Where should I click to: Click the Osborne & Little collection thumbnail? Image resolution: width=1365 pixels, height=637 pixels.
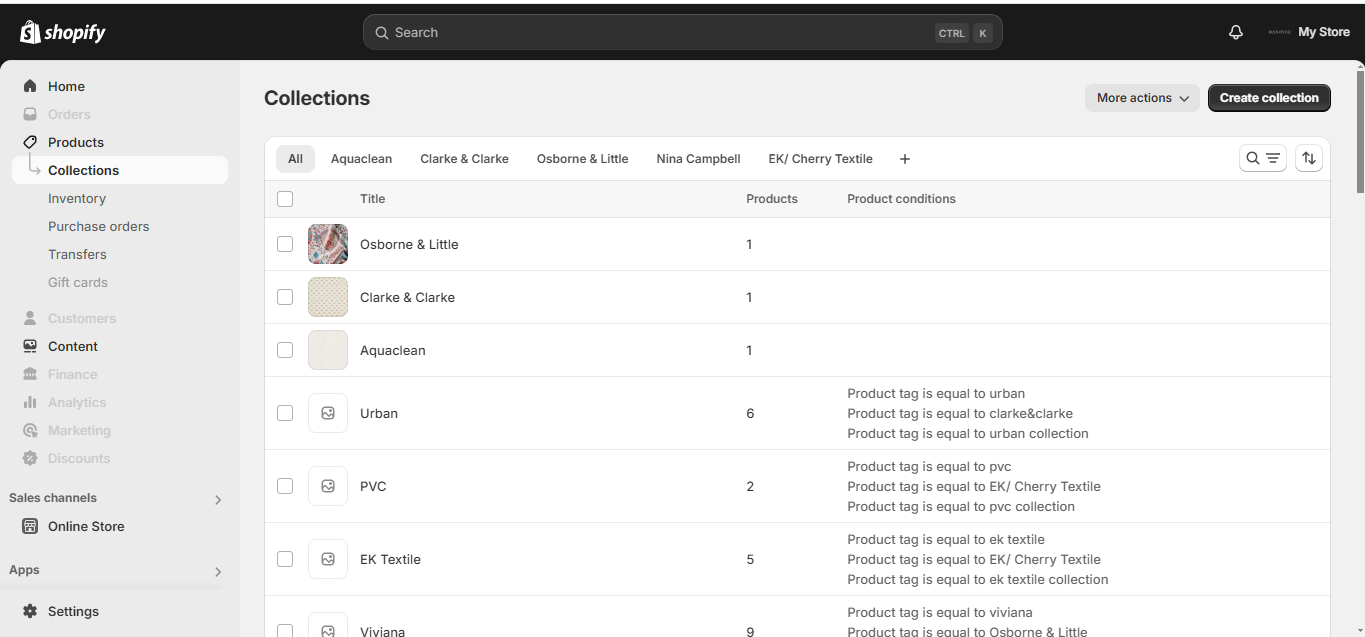tap(328, 244)
